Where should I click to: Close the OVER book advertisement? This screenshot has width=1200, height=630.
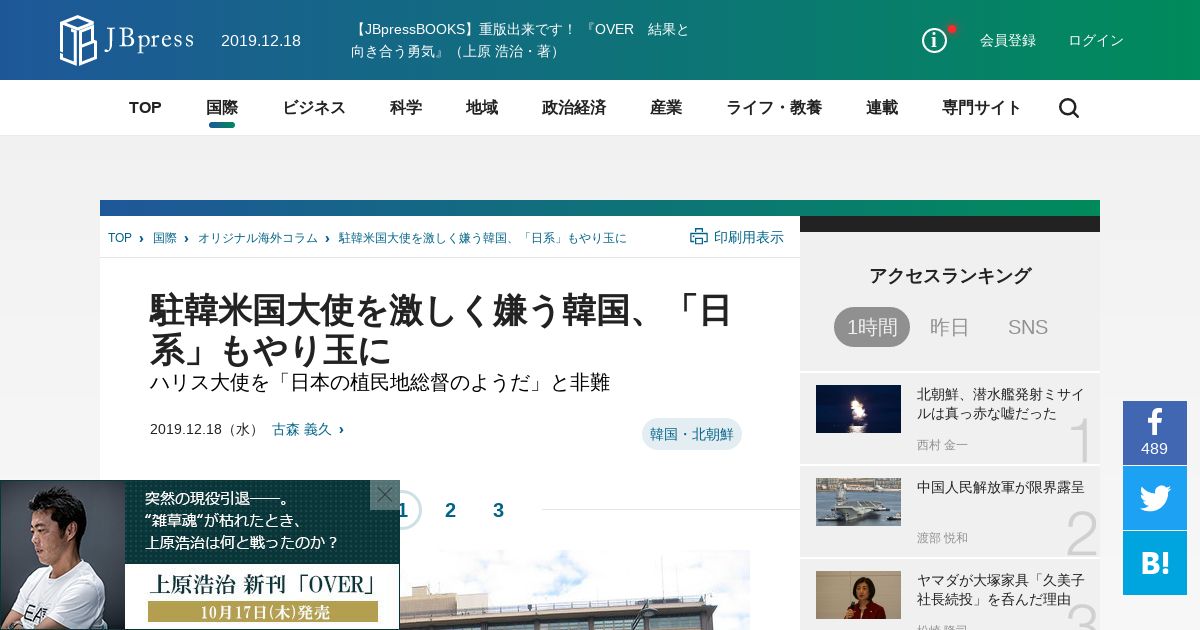[x=385, y=495]
